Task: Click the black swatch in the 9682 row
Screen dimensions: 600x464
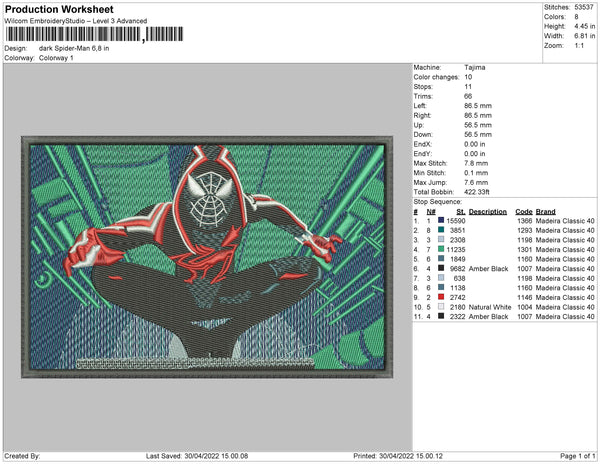Action: point(441,268)
